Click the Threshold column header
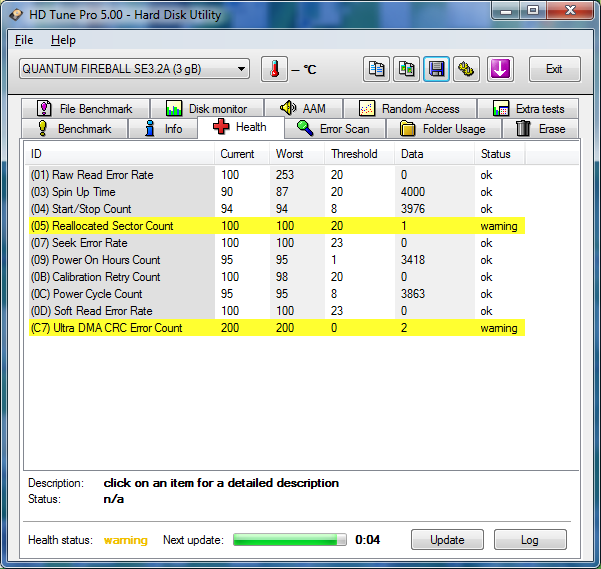This screenshot has width=601, height=569. (x=355, y=154)
